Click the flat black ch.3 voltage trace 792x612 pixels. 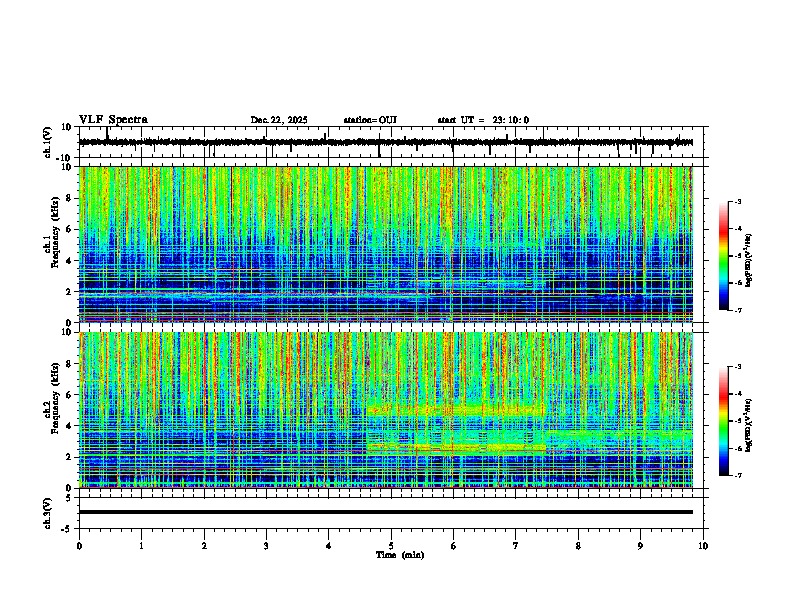386,512
